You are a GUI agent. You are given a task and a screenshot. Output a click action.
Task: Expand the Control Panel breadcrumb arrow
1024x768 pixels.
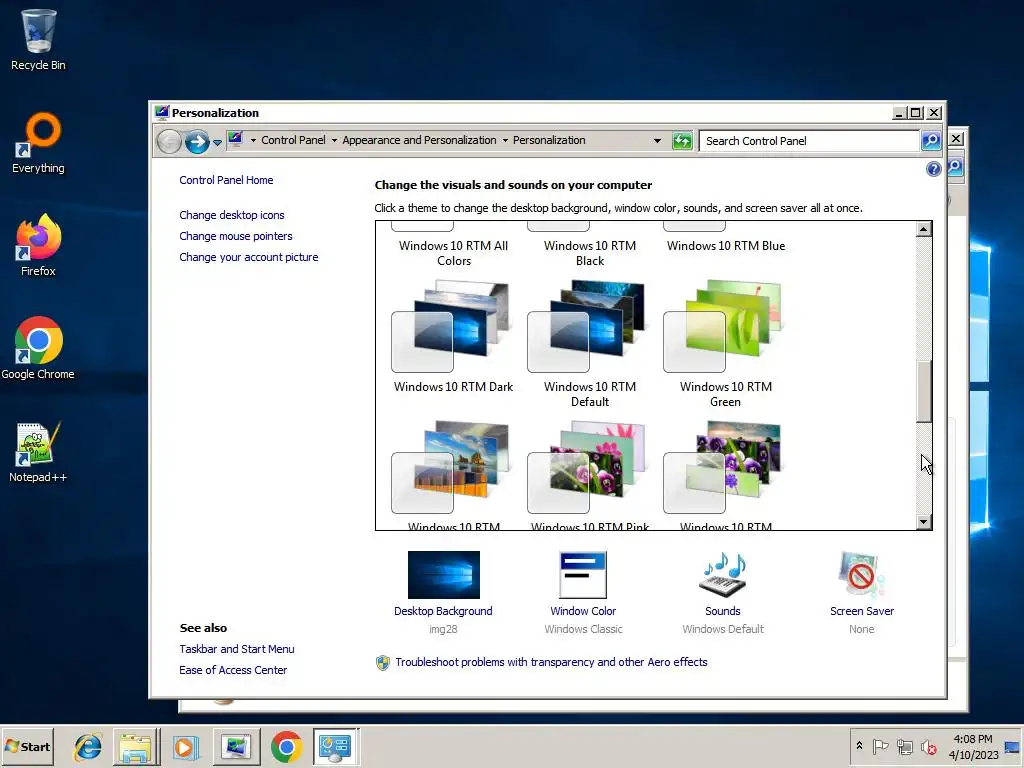pos(334,140)
